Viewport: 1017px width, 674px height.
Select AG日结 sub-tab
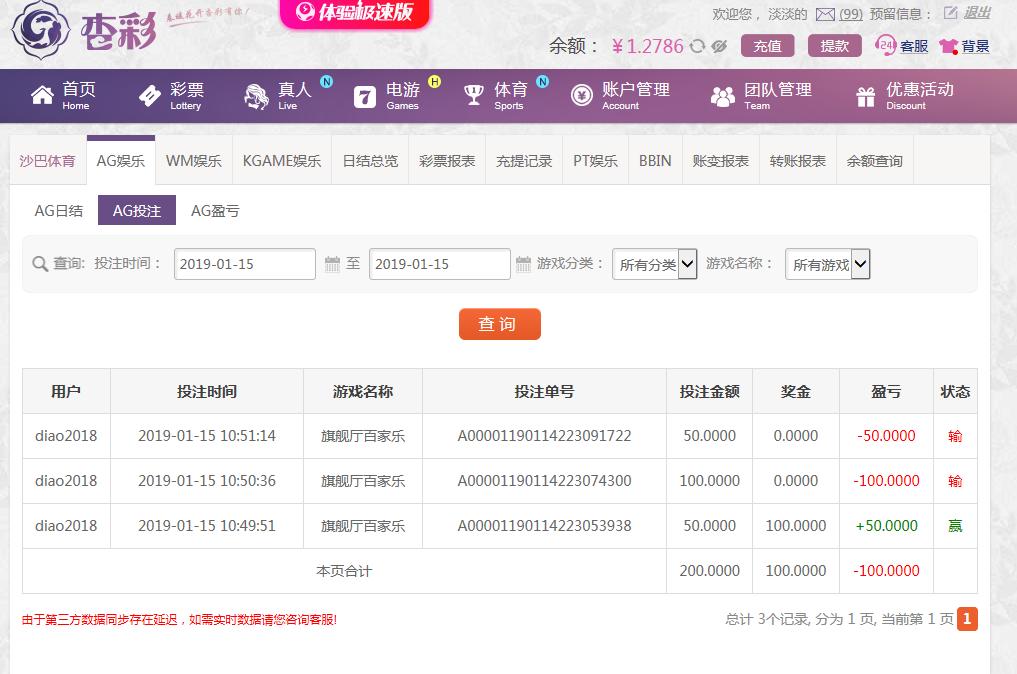coord(58,211)
